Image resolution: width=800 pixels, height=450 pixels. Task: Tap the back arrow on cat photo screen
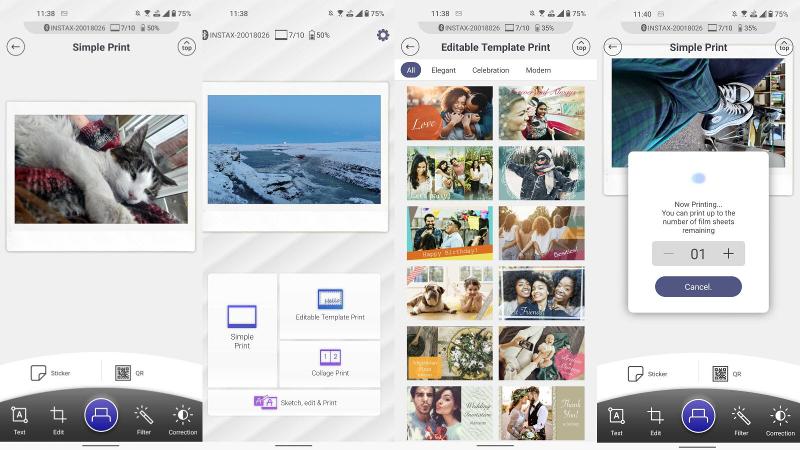[16, 47]
